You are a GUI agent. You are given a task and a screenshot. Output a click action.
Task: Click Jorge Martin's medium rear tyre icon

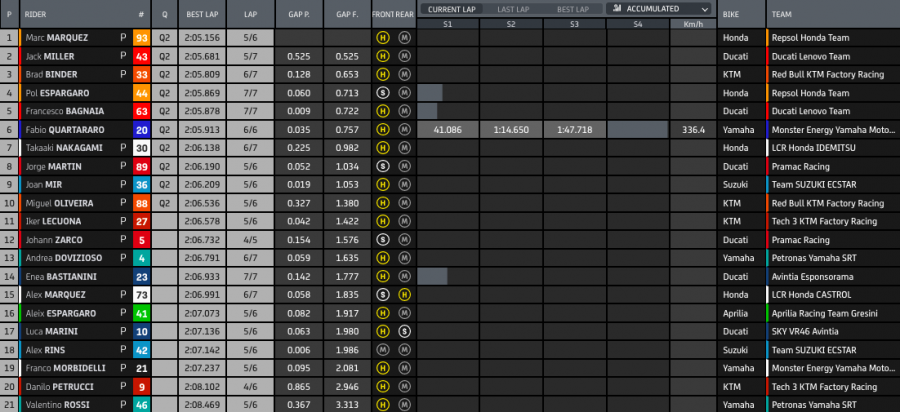[404, 166]
